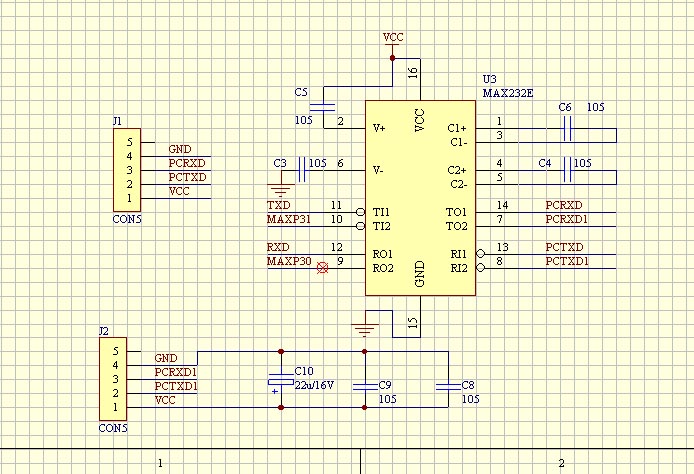
Task: Select the MAXP31 net label
Action: pyautogui.click(x=289, y=220)
